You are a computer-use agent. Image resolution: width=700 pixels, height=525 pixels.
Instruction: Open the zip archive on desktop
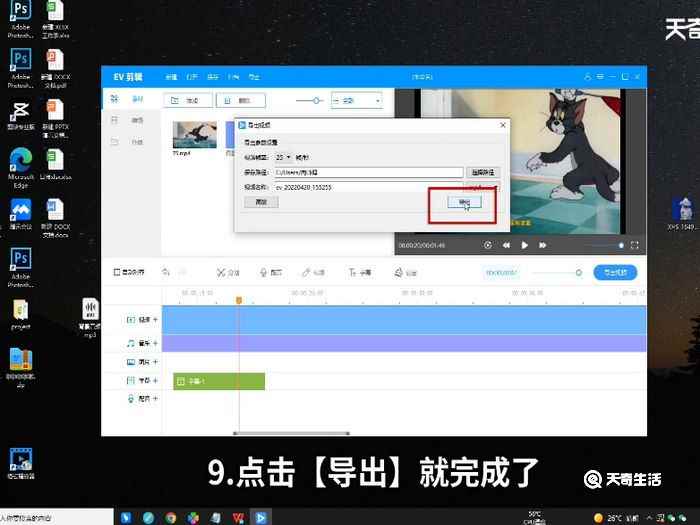tap(21, 368)
